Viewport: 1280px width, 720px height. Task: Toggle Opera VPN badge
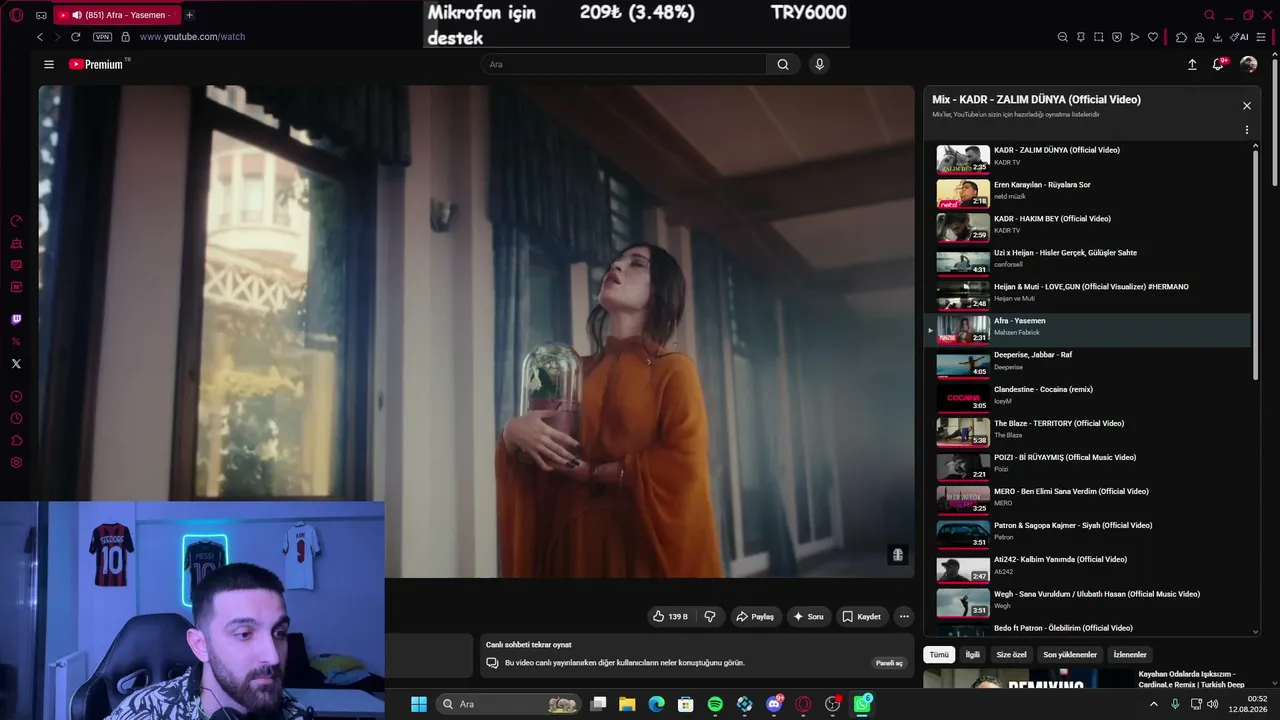(102, 37)
